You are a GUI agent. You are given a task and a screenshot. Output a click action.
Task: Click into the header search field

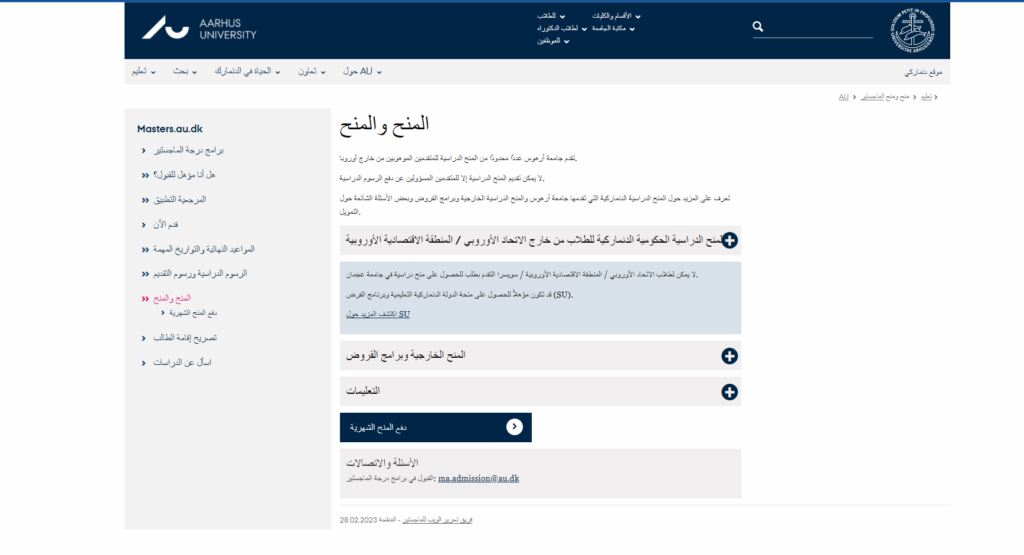click(820, 28)
